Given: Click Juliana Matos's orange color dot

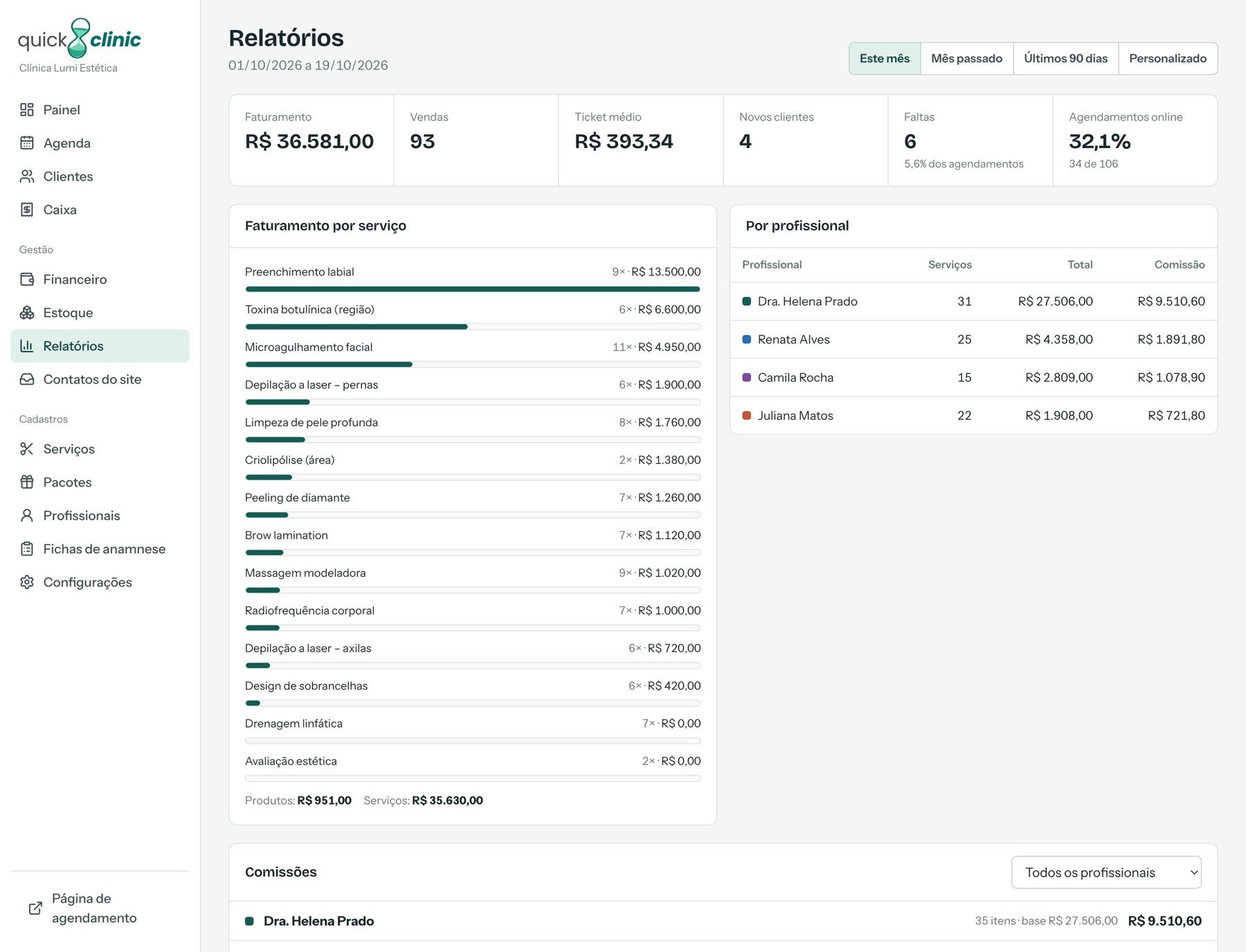Looking at the screenshot, I should 746,415.
